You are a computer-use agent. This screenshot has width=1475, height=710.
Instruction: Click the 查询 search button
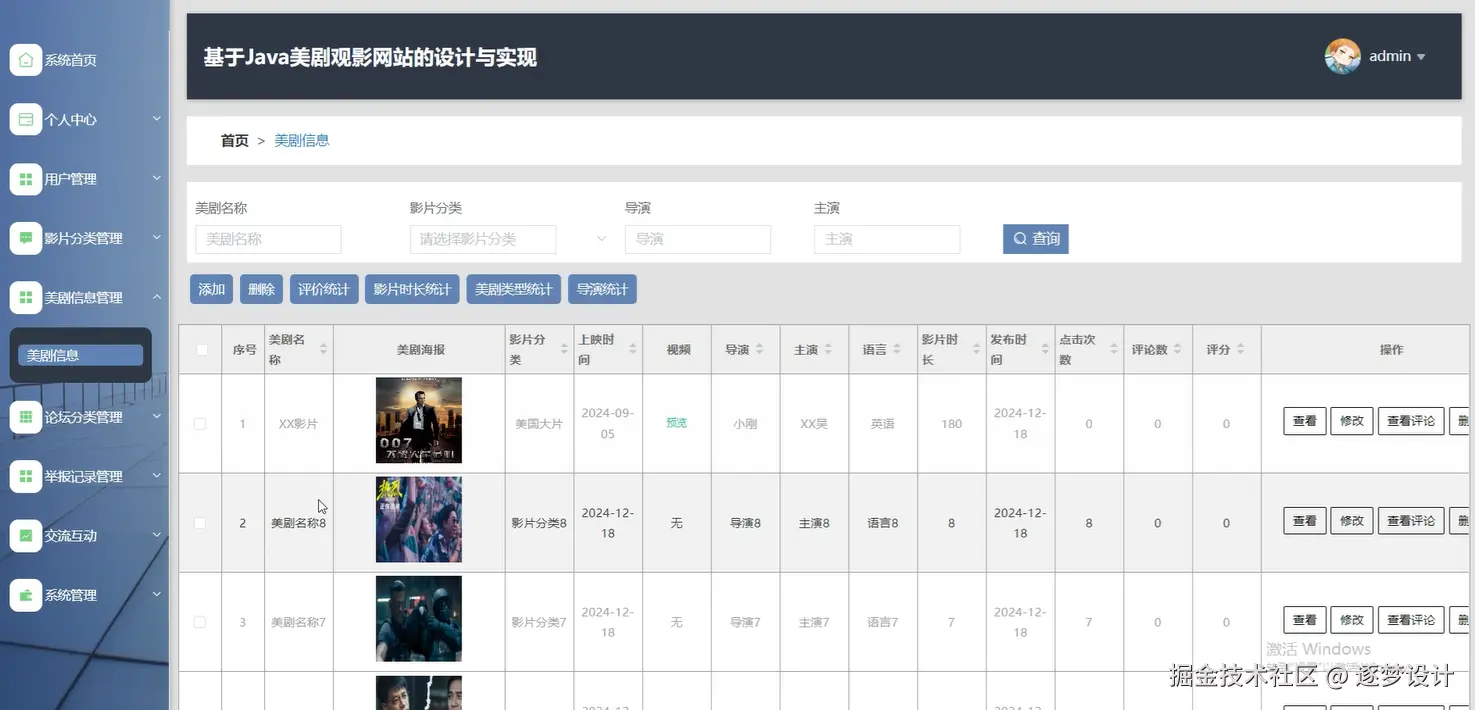(x=1036, y=239)
